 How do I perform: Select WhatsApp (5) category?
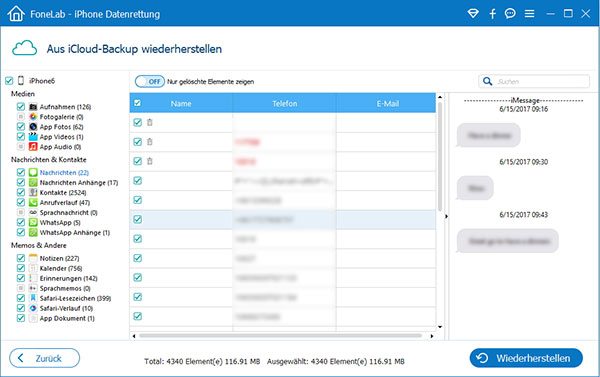tap(60, 222)
